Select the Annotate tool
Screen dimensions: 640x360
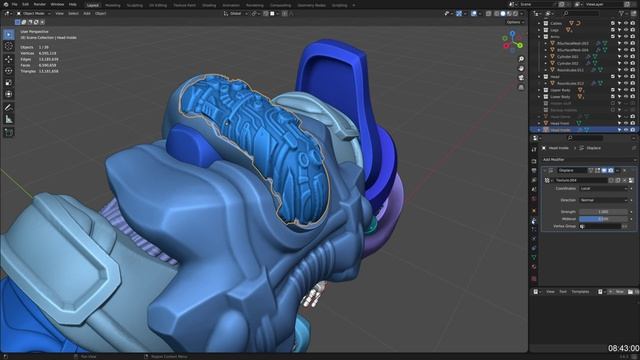click(x=9, y=108)
